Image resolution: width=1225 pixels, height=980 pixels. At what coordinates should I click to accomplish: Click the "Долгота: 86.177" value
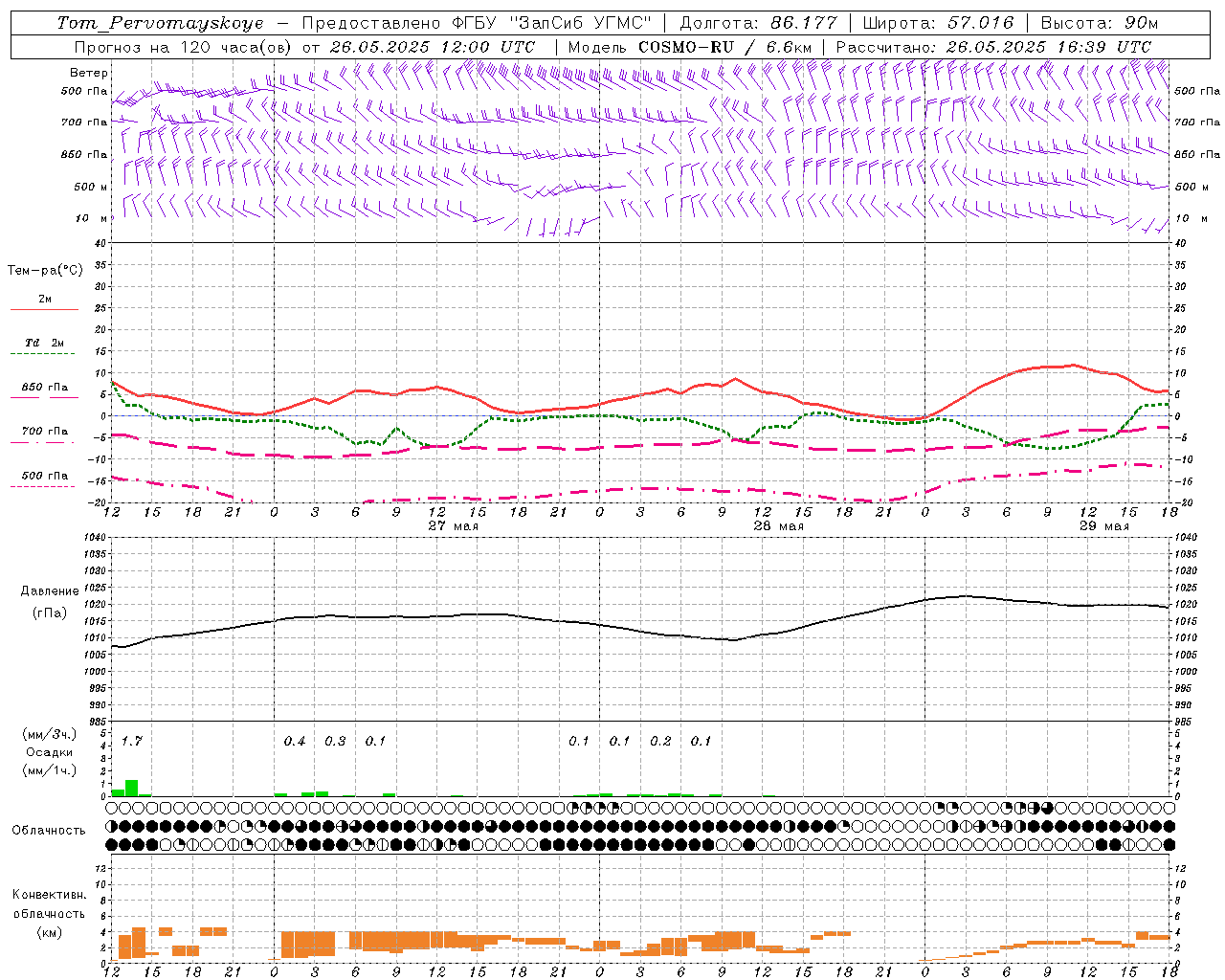pos(758,23)
